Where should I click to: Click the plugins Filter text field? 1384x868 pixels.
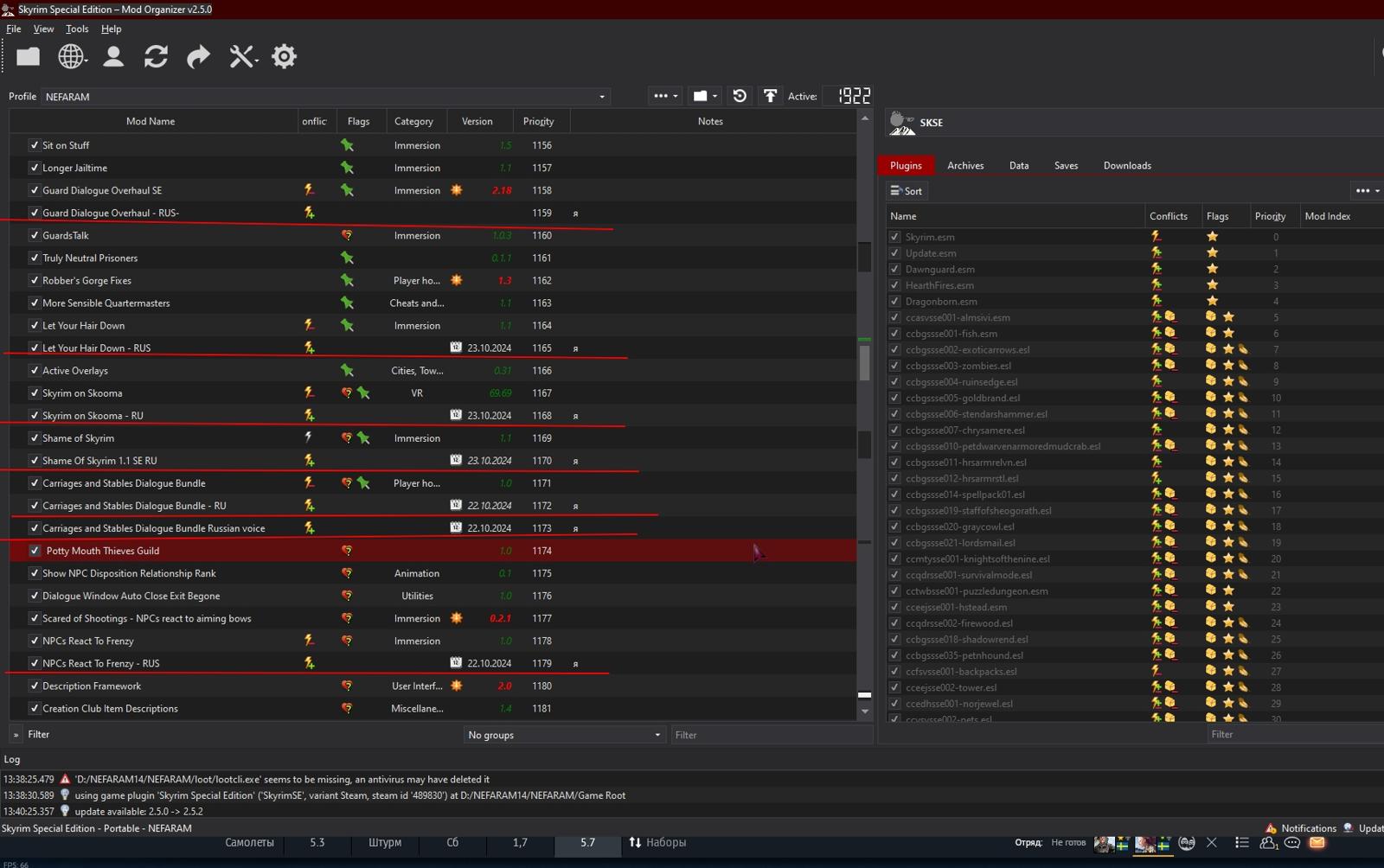pos(1294,734)
